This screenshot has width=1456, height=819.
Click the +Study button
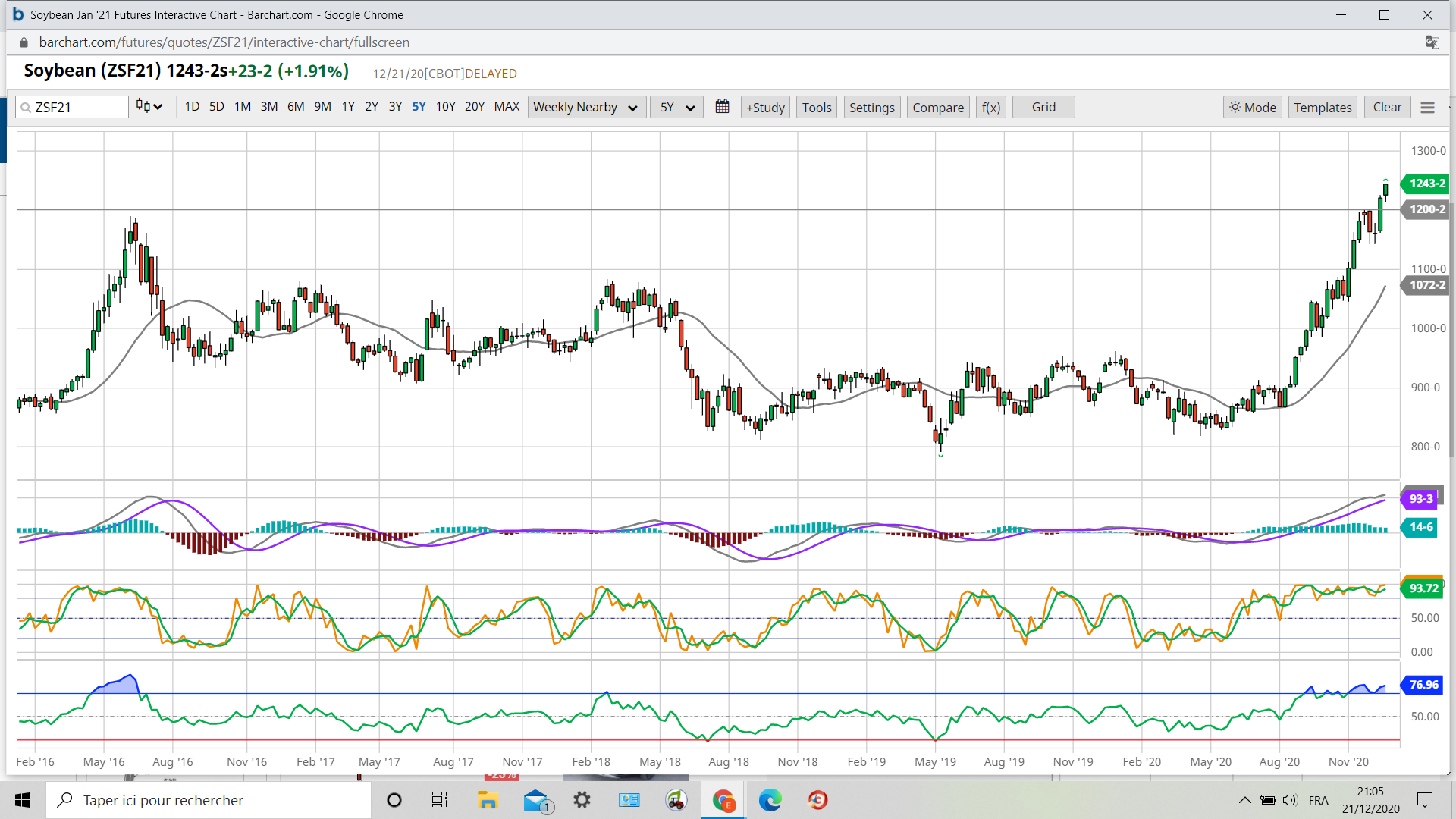[x=765, y=108]
